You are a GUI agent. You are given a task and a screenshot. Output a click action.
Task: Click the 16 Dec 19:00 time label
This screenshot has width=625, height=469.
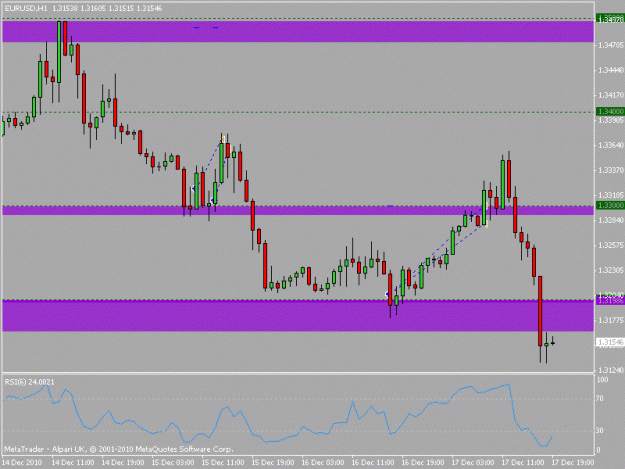(423, 462)
